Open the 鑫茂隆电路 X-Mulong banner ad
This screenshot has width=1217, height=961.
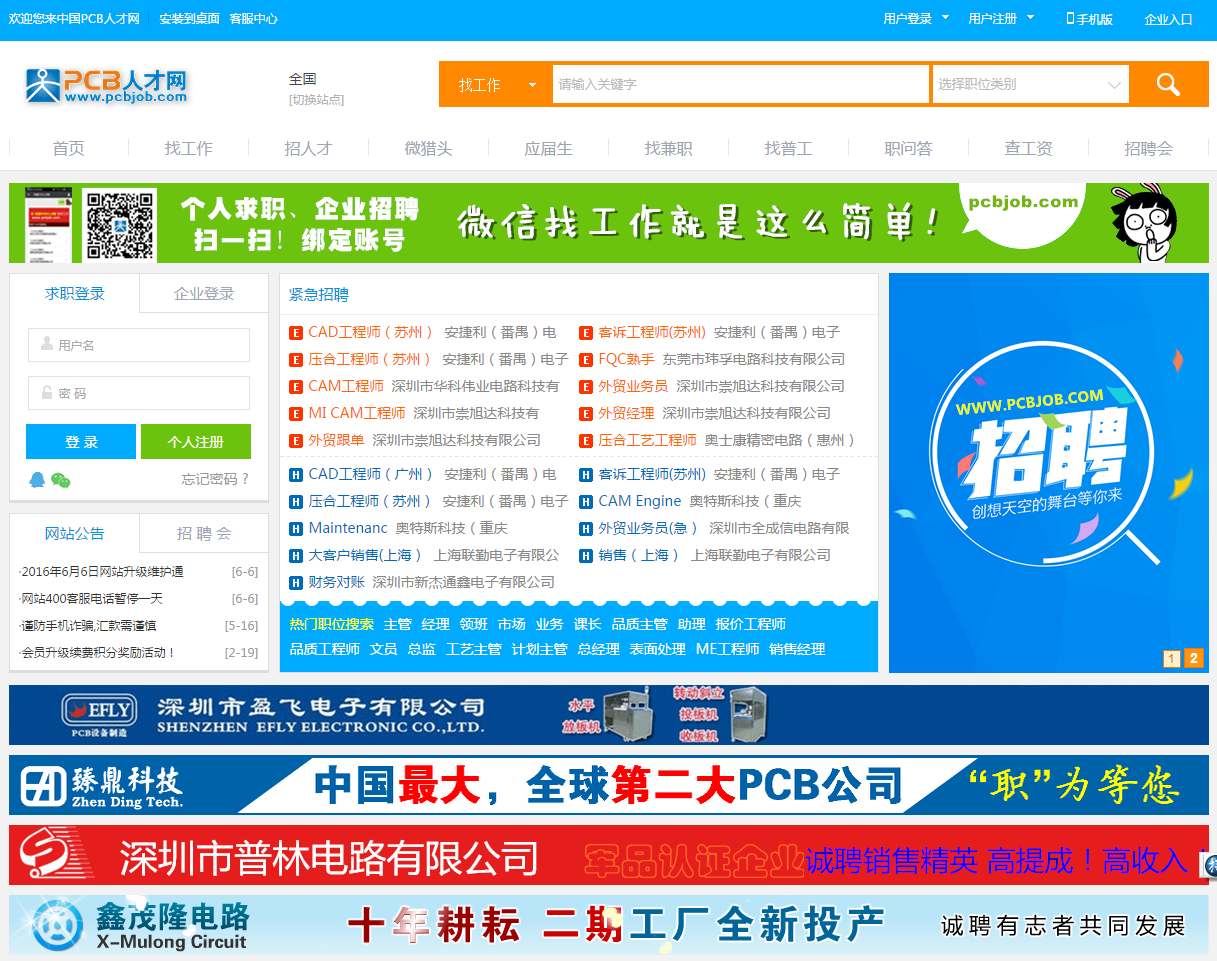(609, 925)
